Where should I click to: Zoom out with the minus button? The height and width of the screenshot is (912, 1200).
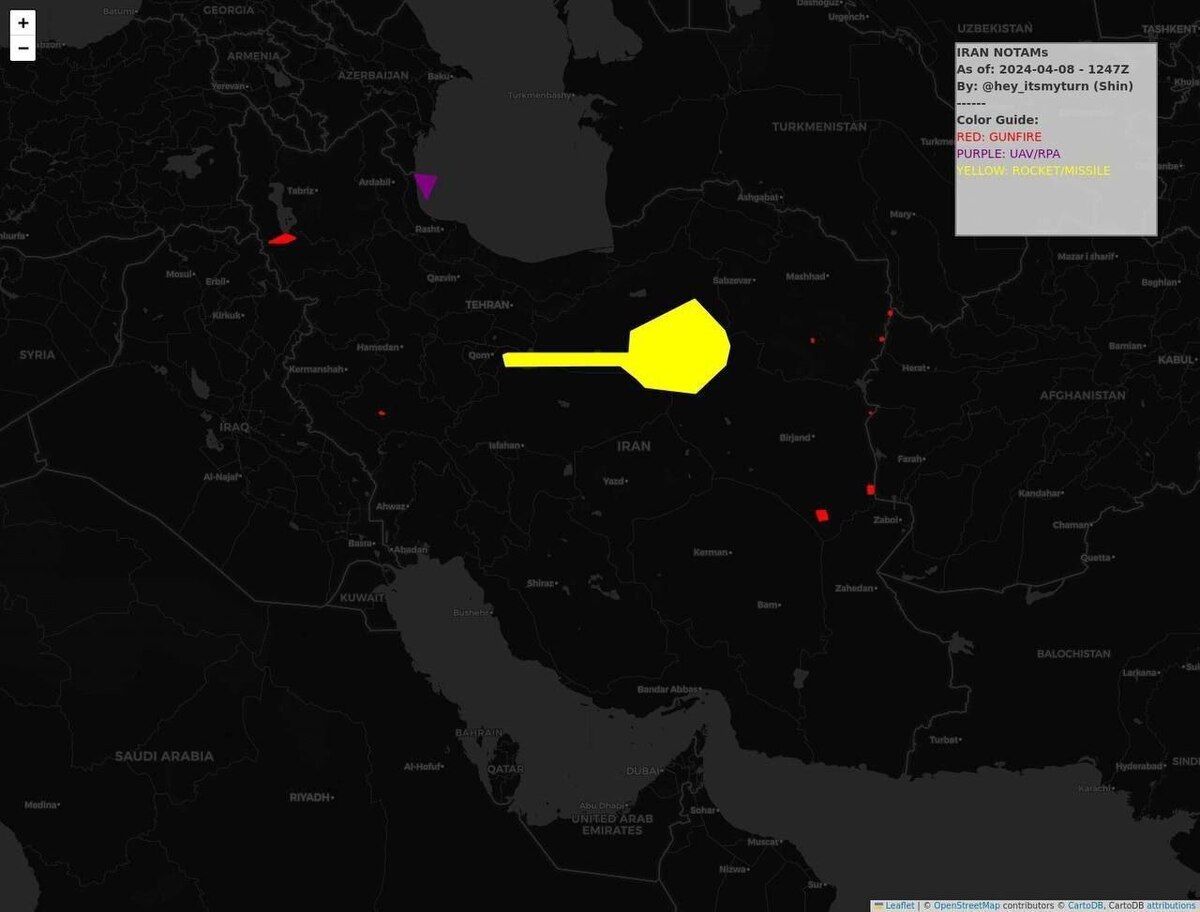(x=23, y=48)
